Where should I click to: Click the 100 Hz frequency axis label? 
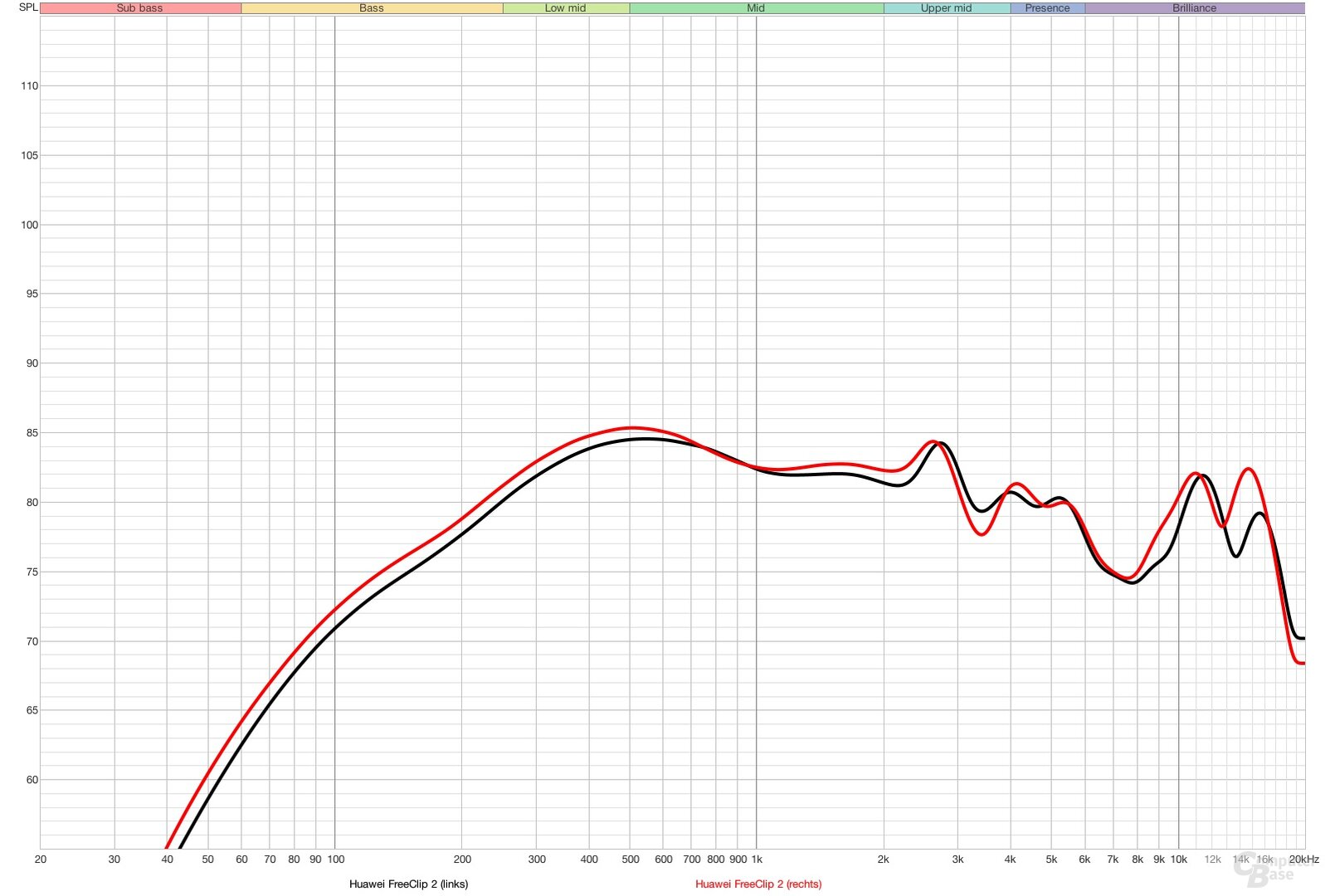(x=335, y=859)
